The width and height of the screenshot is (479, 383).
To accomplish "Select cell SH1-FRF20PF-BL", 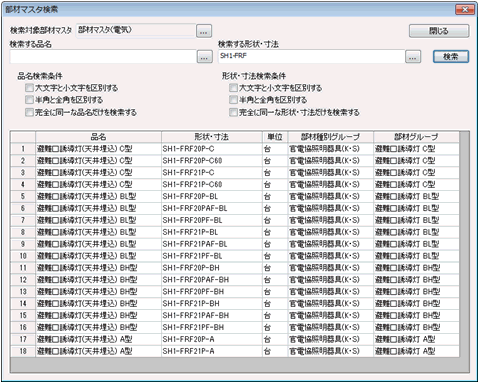I will (x=212, y=220).
